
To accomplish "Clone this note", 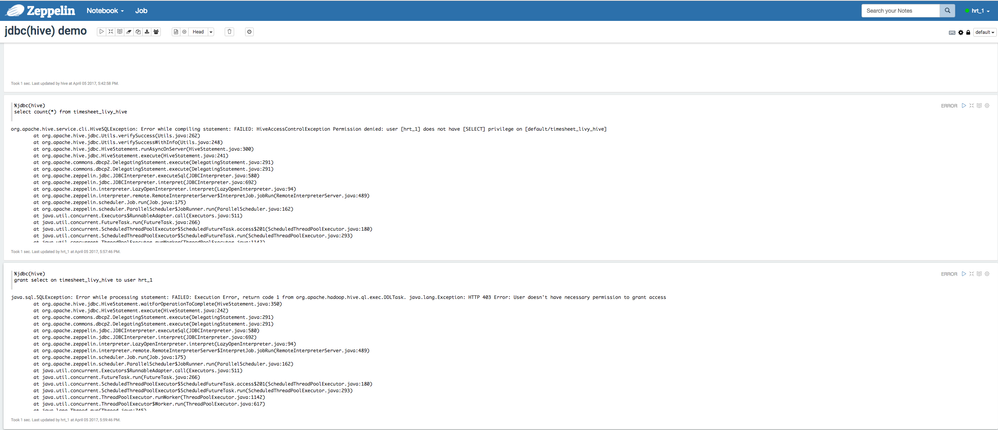I will pos(138,32).
